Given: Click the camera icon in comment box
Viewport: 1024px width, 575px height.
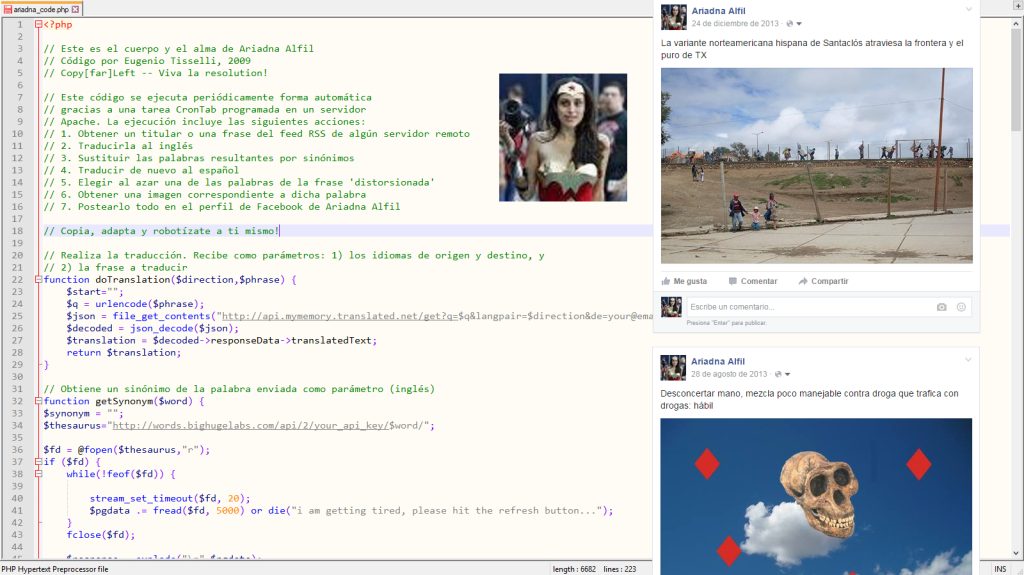Looking at the screenshot, I should pyautogui.click(x=942, y=307).
